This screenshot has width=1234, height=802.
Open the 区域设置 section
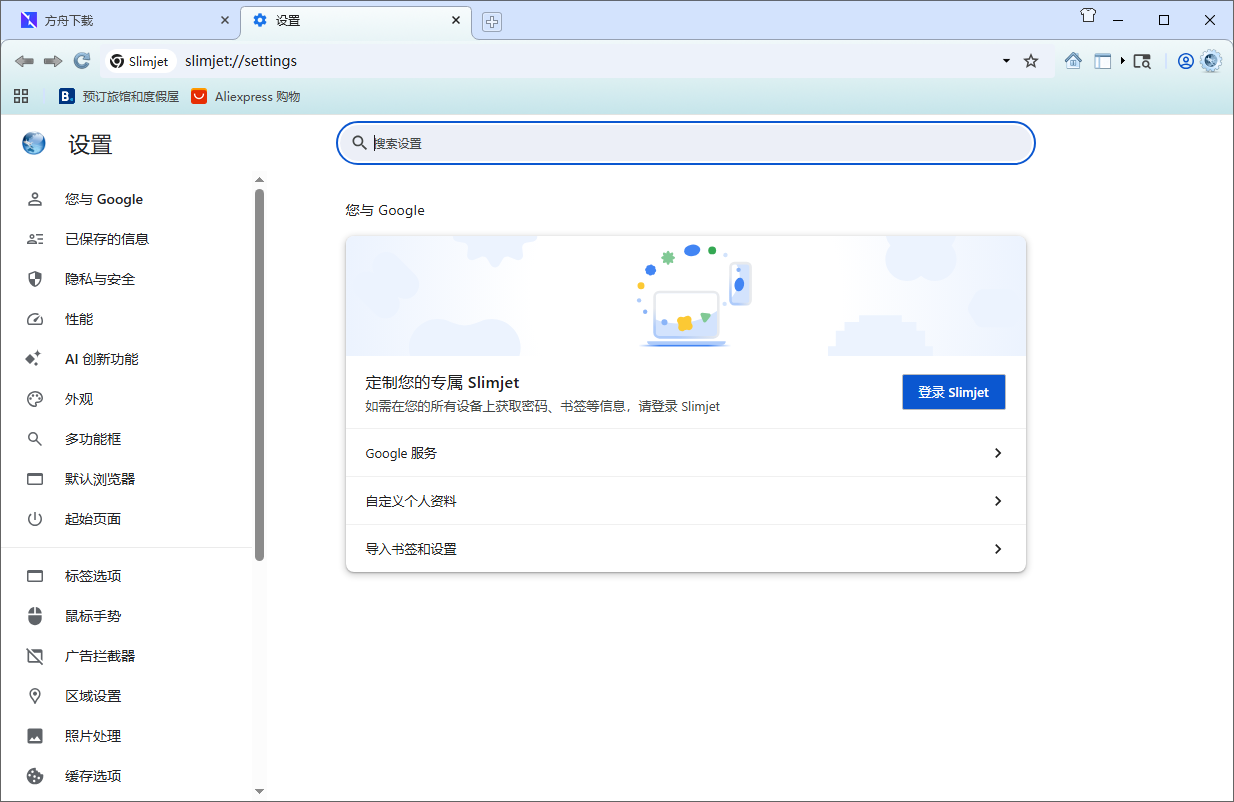tap(93, 696)
